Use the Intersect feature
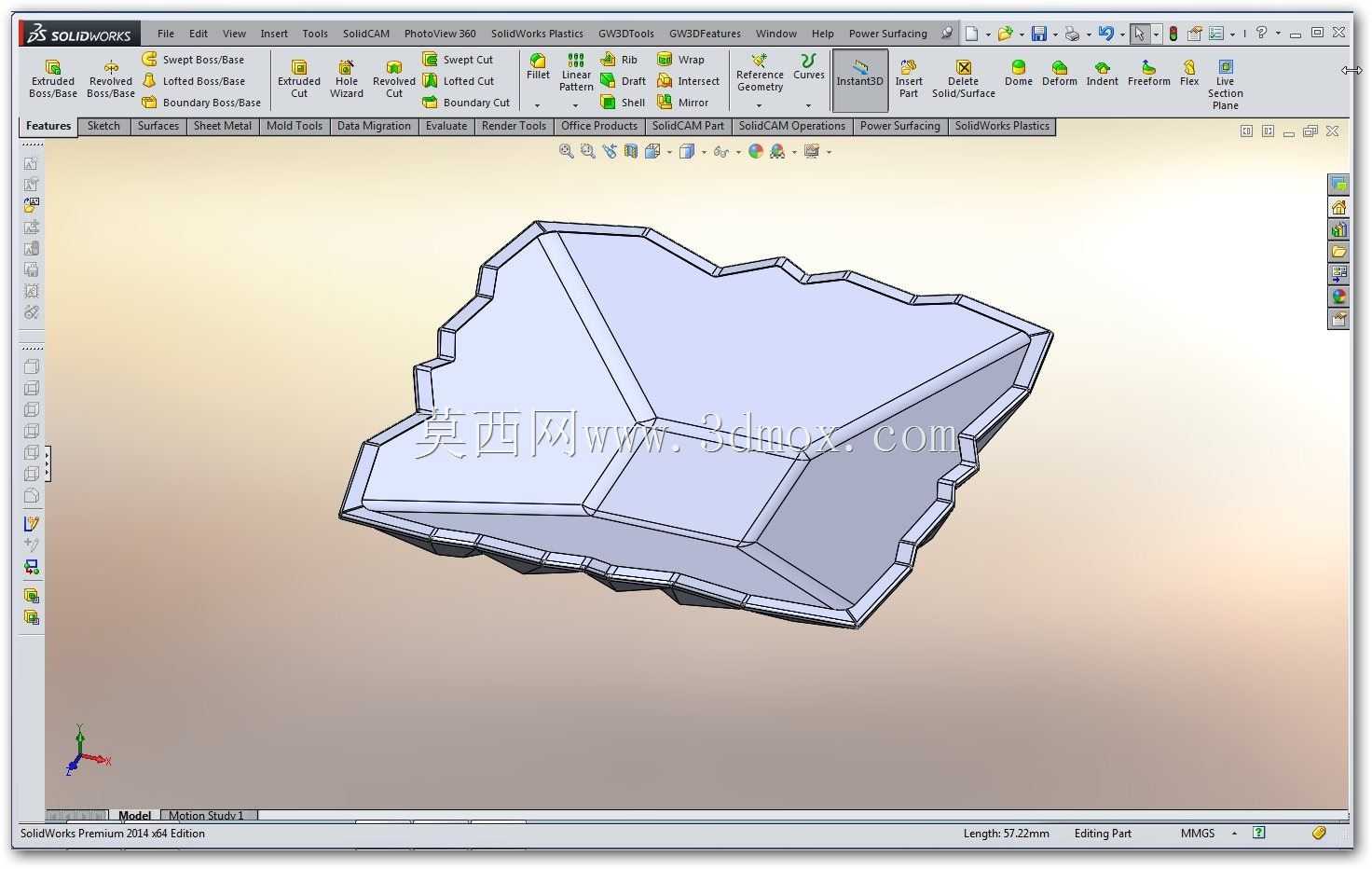 (x=688, y=81)
